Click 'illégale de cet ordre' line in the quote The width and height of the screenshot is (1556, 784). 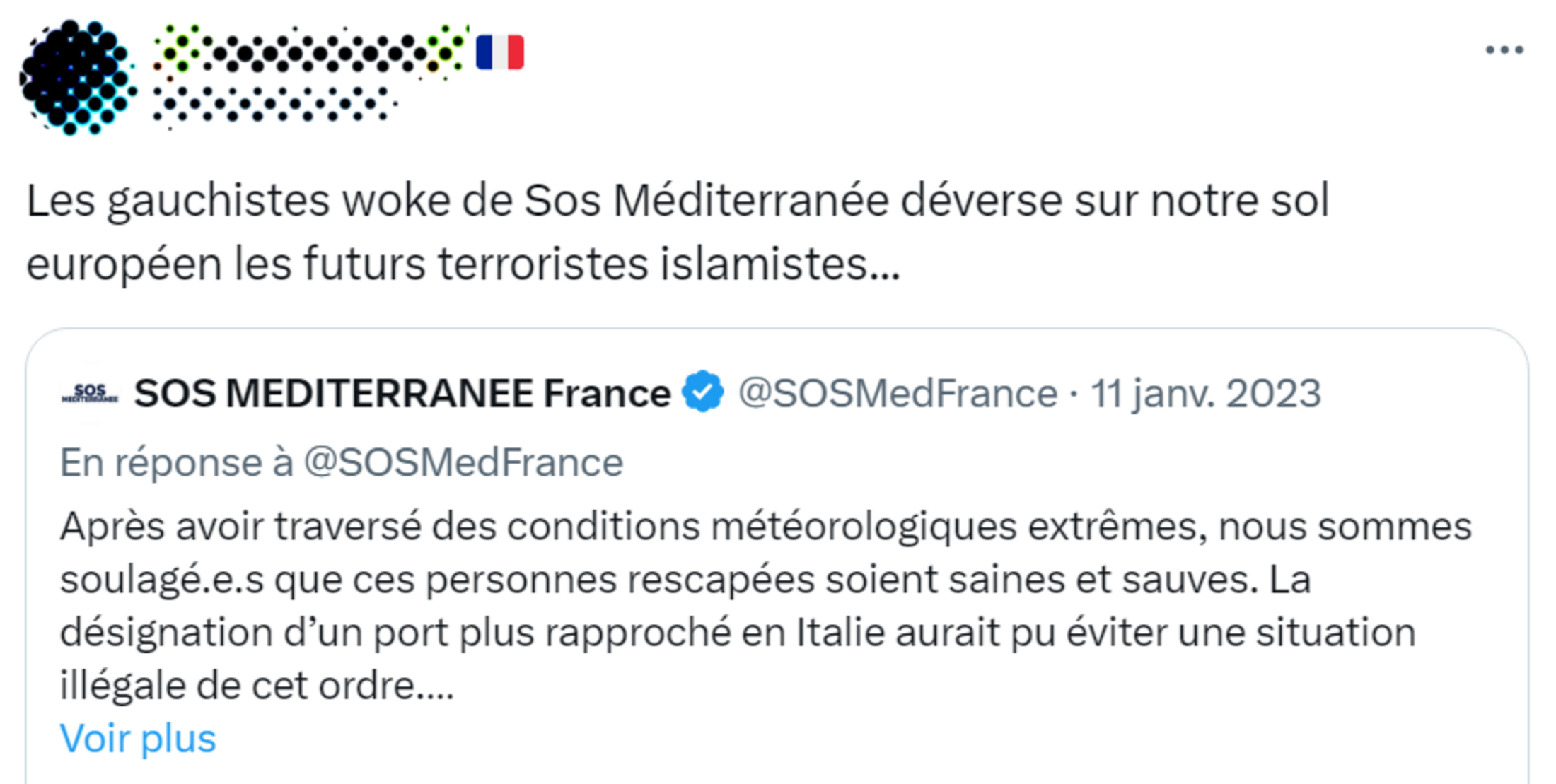(256, 685)
